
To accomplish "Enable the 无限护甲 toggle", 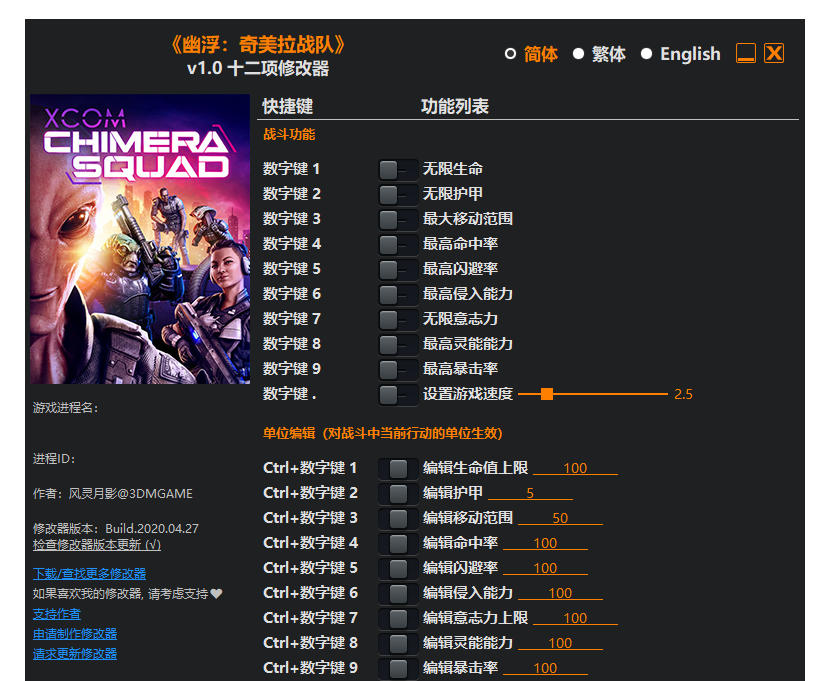I will (398, 195).
